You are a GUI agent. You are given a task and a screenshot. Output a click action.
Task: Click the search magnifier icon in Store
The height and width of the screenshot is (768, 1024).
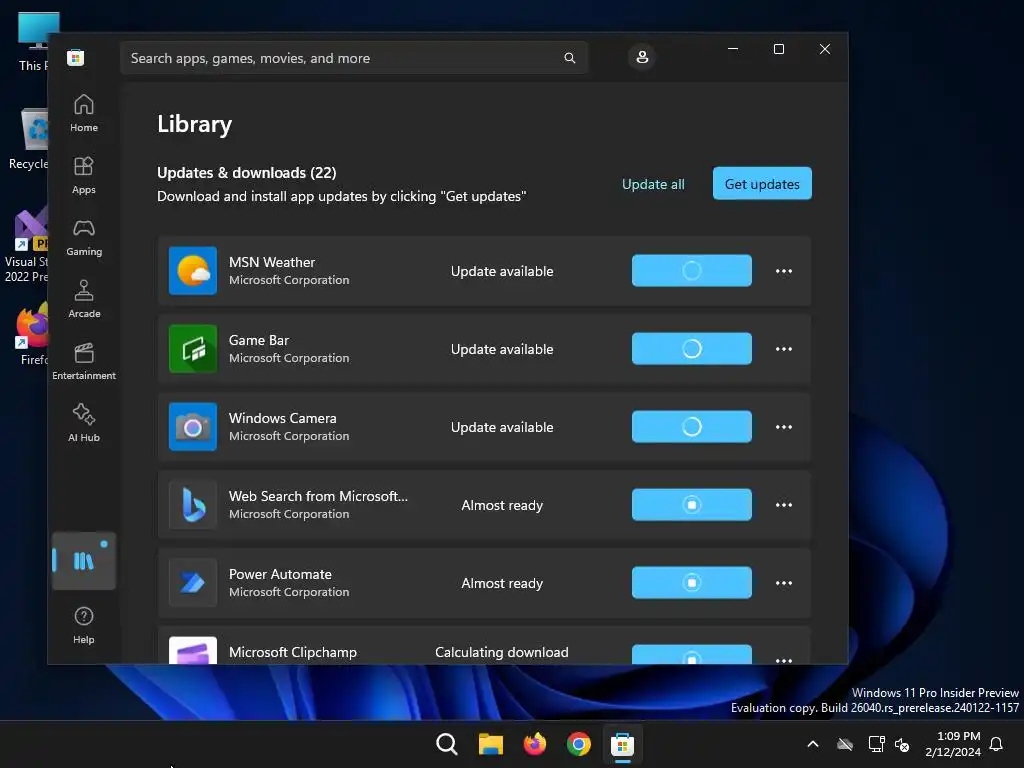(569, 58)
